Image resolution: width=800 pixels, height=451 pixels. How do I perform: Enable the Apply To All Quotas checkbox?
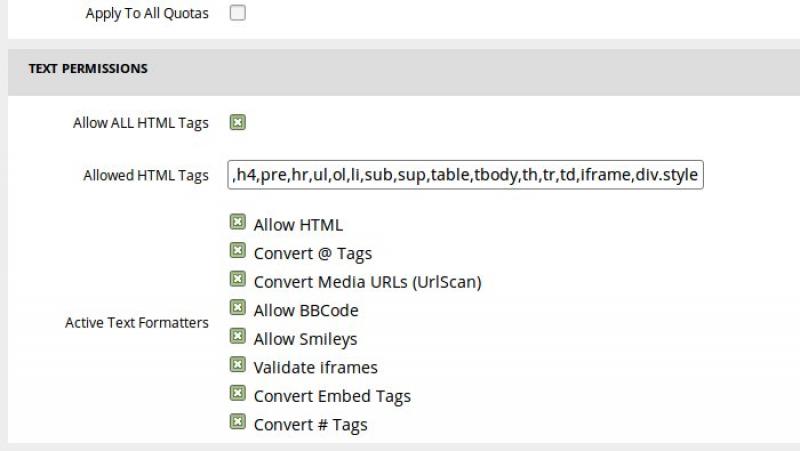point(238,13)
